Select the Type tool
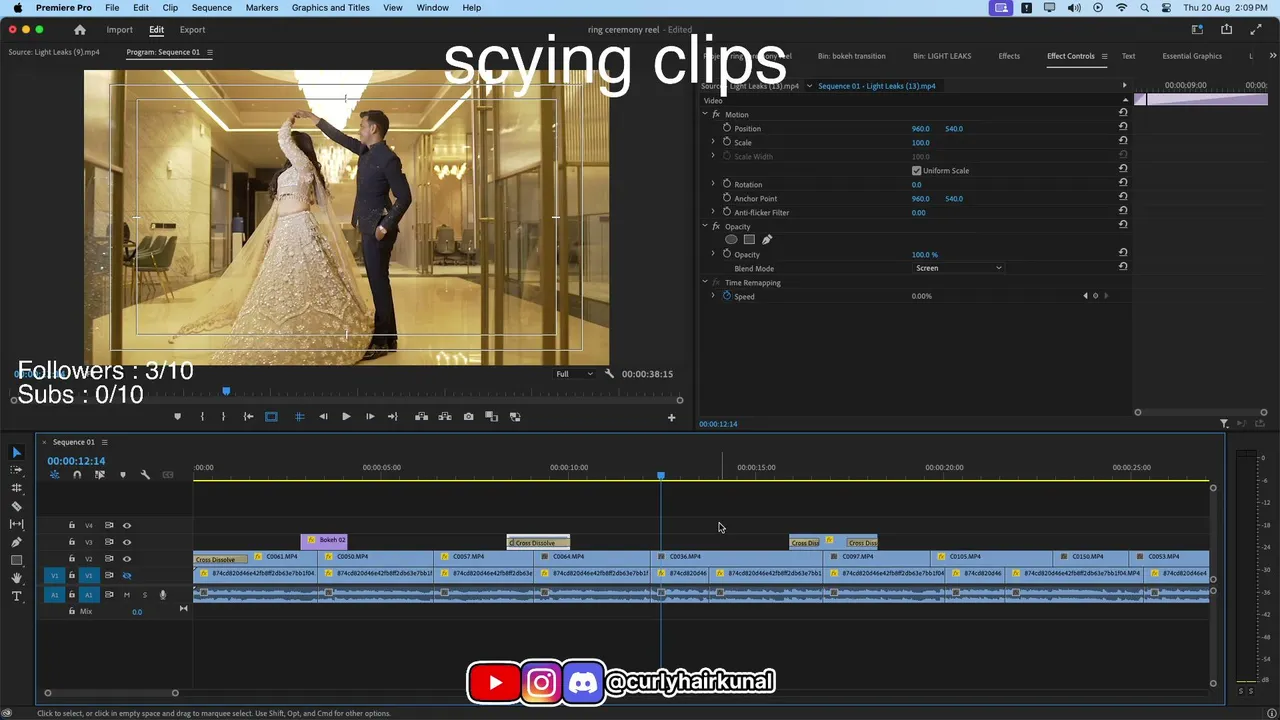 coord(16,596)
